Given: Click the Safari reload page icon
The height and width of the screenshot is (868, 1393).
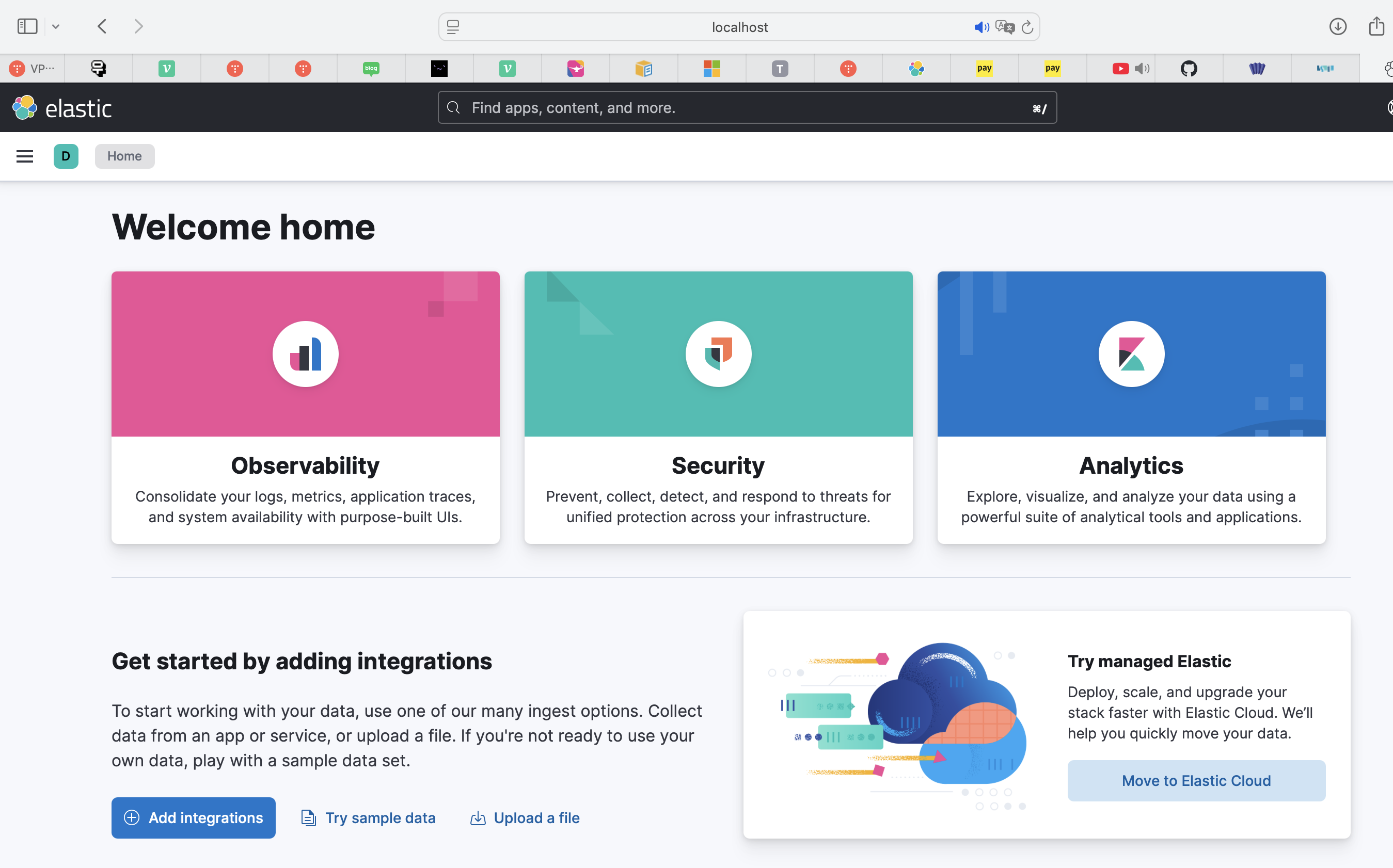Looking at the screenshot, I should pos(1027,27).
